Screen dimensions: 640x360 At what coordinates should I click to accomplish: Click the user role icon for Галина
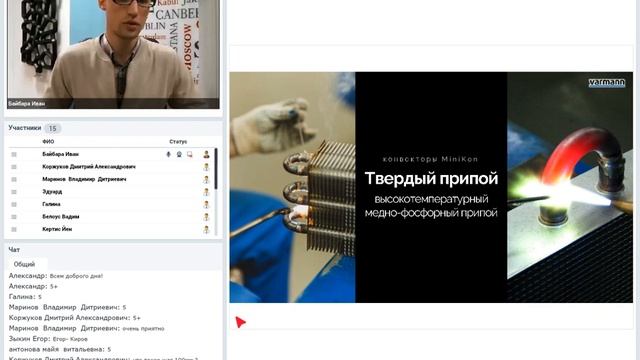click(206, 204)
